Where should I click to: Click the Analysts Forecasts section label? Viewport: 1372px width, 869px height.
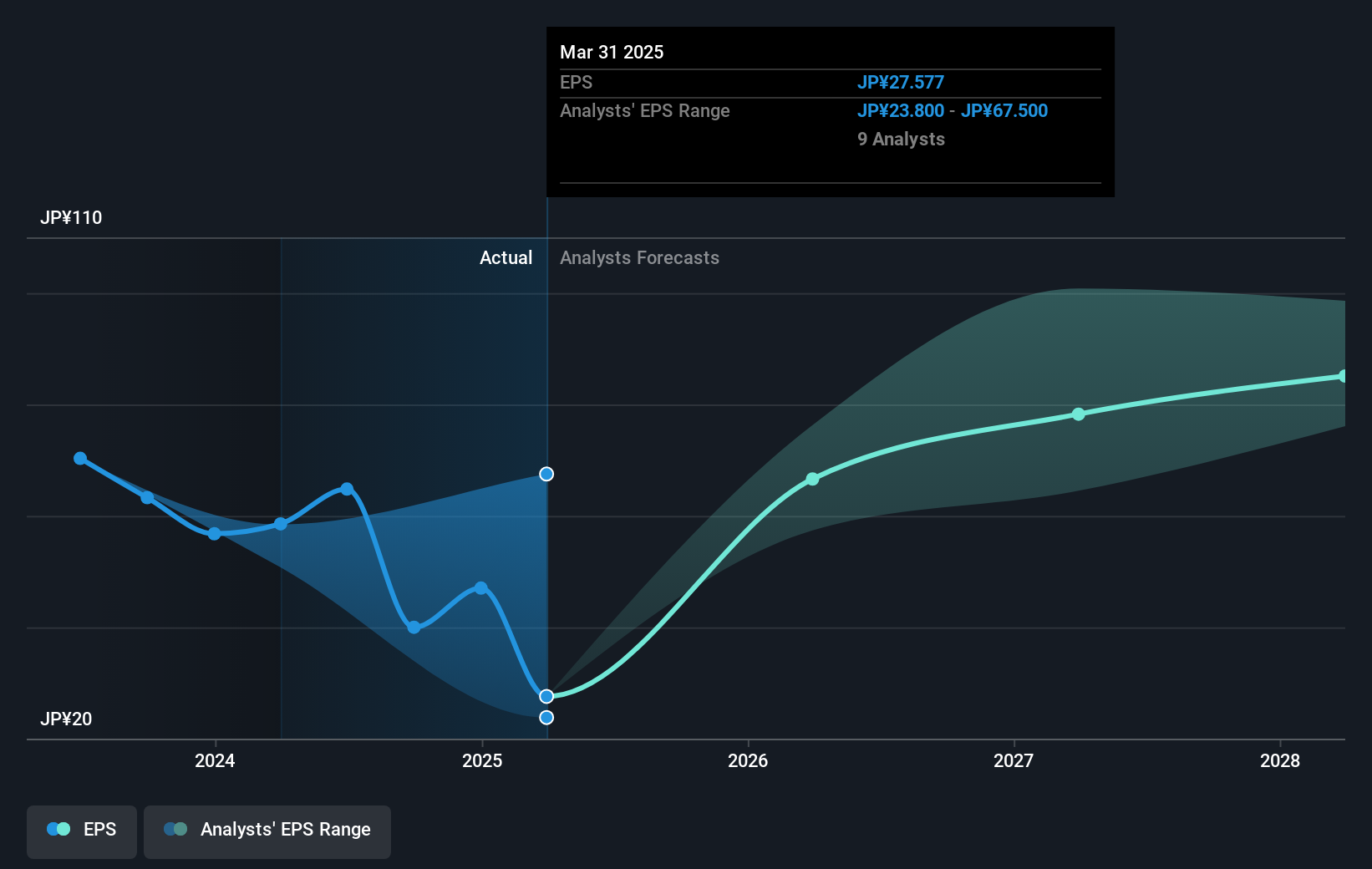coord(639,258)
